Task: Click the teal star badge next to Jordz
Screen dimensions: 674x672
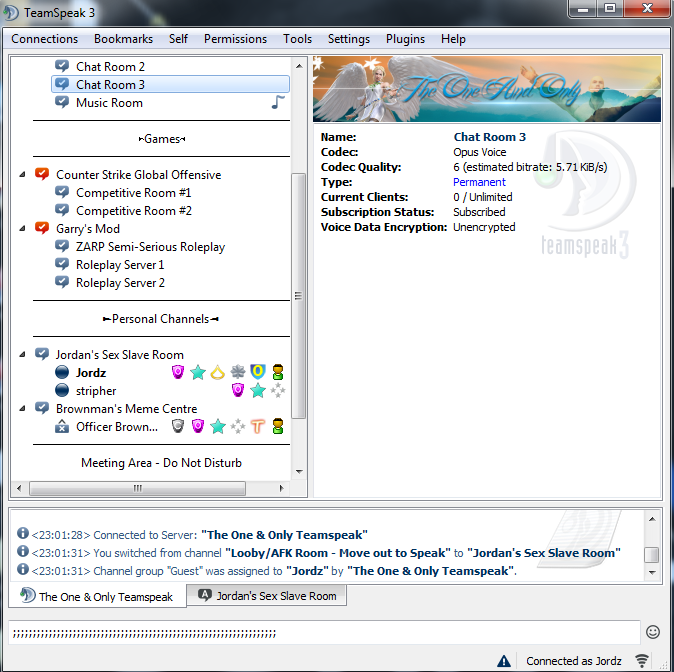Action: pyautogui.click(x=198, y=372)
